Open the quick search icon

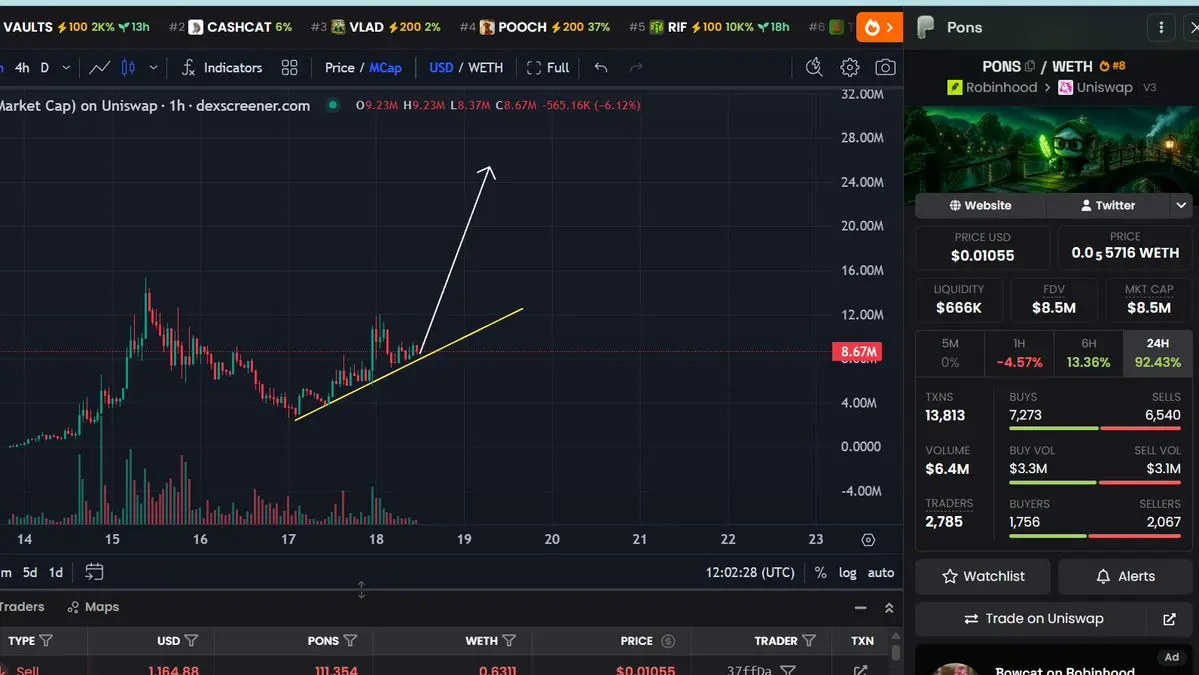(x=814, y=68)
